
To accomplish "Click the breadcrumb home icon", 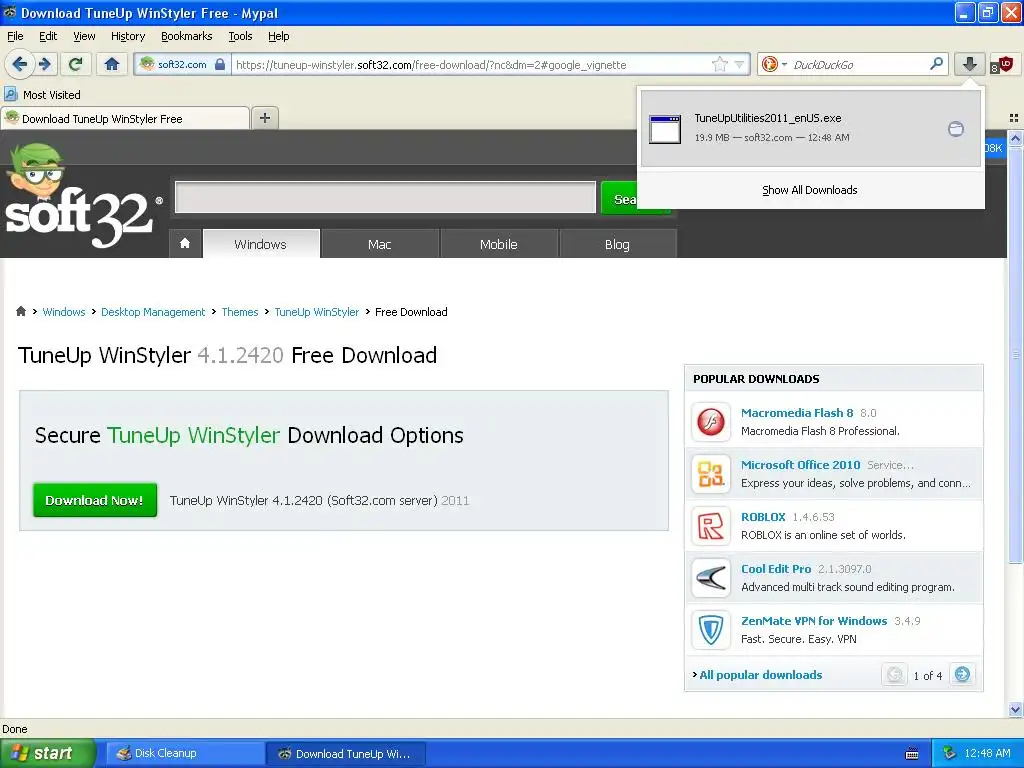I will click(21, 312).
